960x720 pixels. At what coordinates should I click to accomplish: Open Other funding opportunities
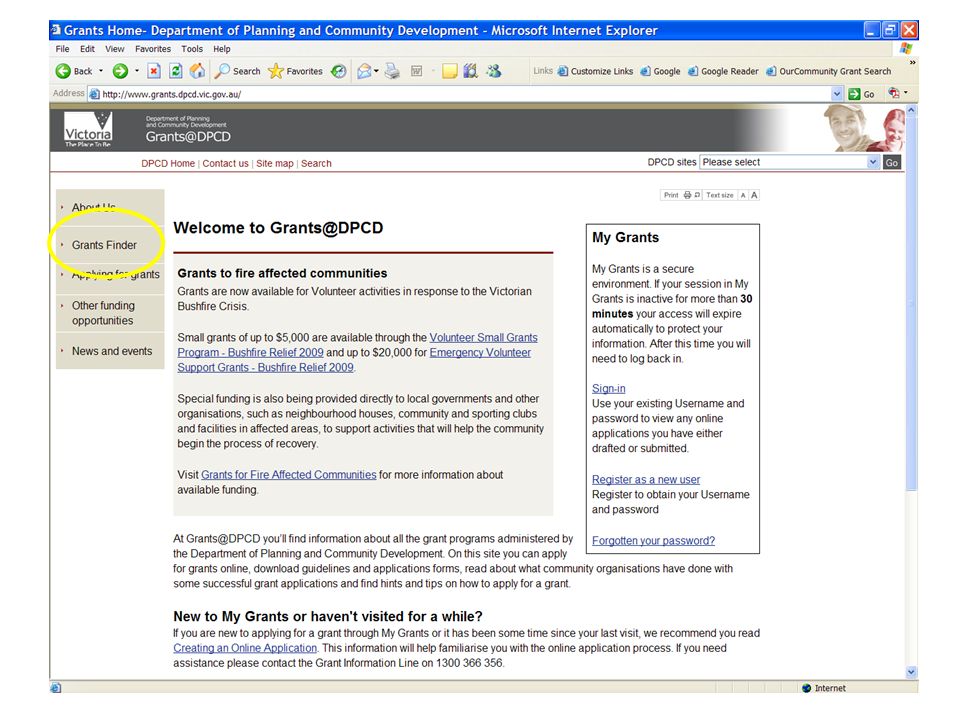coord(103,313)
